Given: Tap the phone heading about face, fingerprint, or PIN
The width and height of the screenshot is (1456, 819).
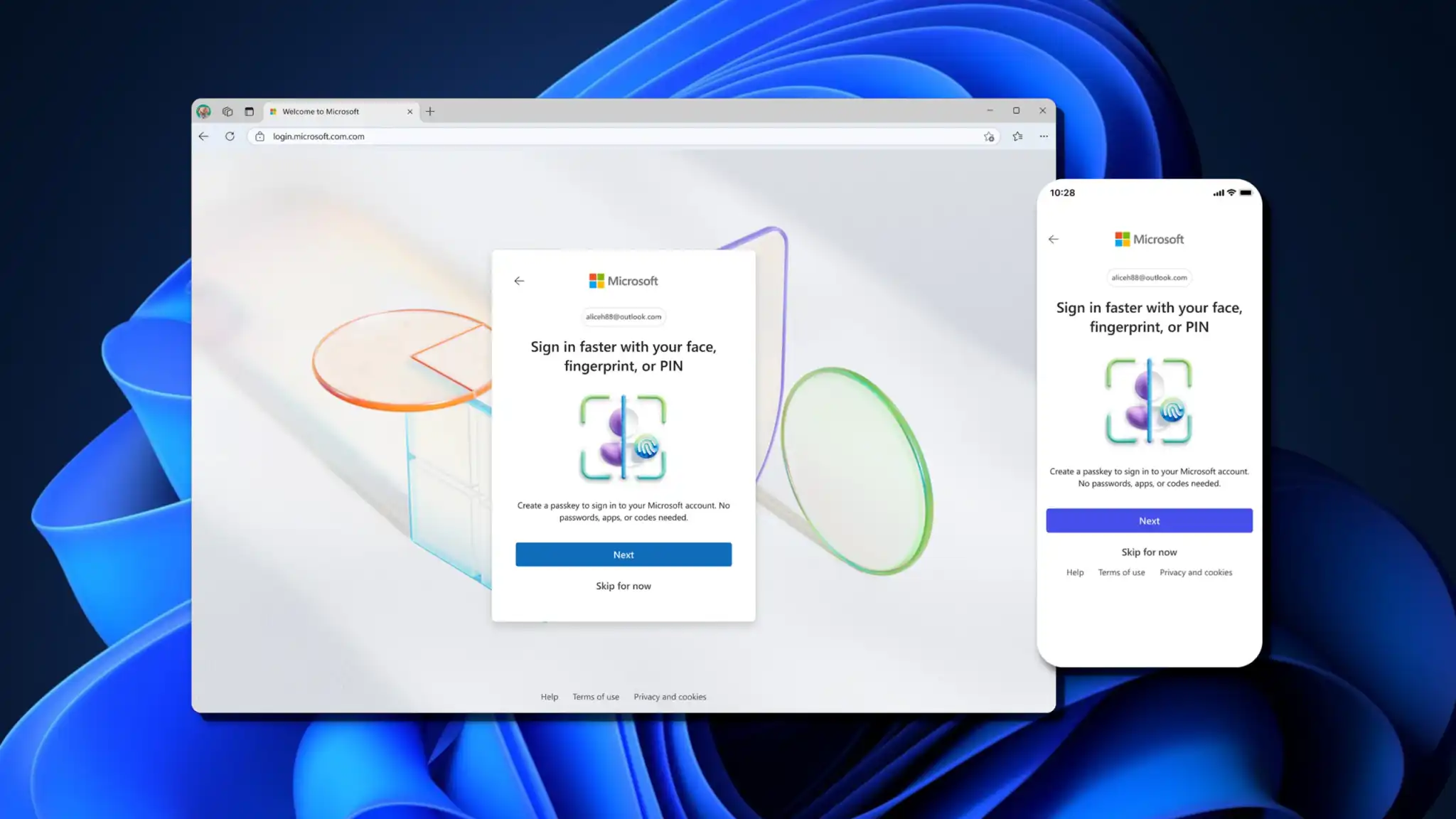Looking at the screenshot, I should tap(1150, 317).
